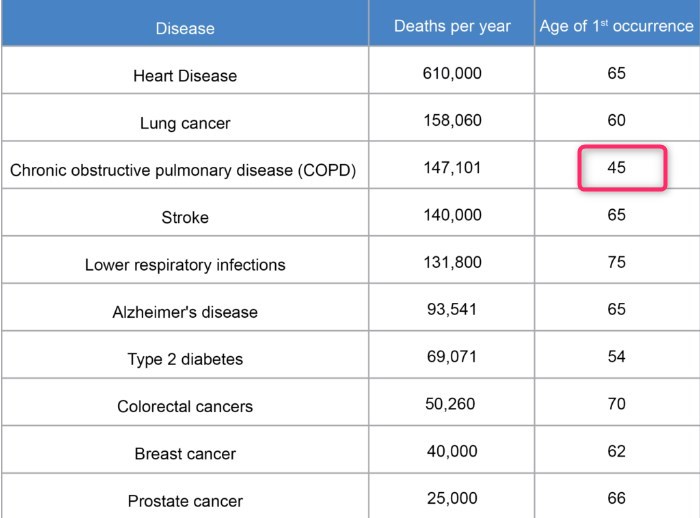
Task: Click the Lower respiratory infections cell
Action: tap(185, 265)
